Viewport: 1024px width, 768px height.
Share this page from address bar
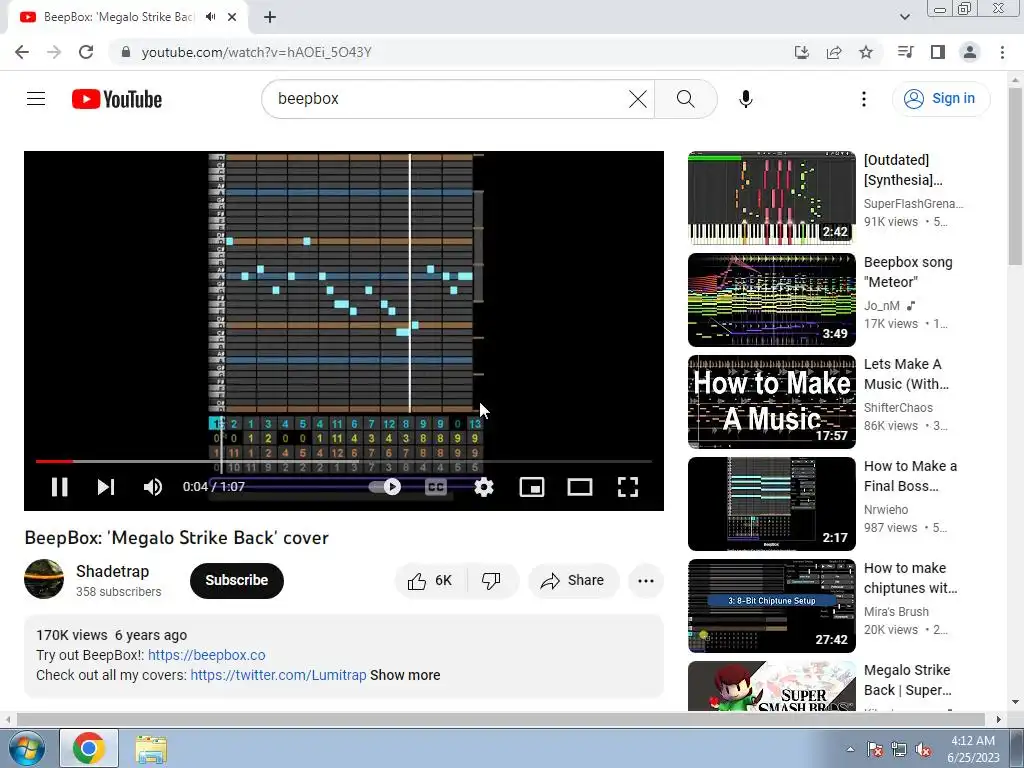pyautogui.click(x=834, y=52)
